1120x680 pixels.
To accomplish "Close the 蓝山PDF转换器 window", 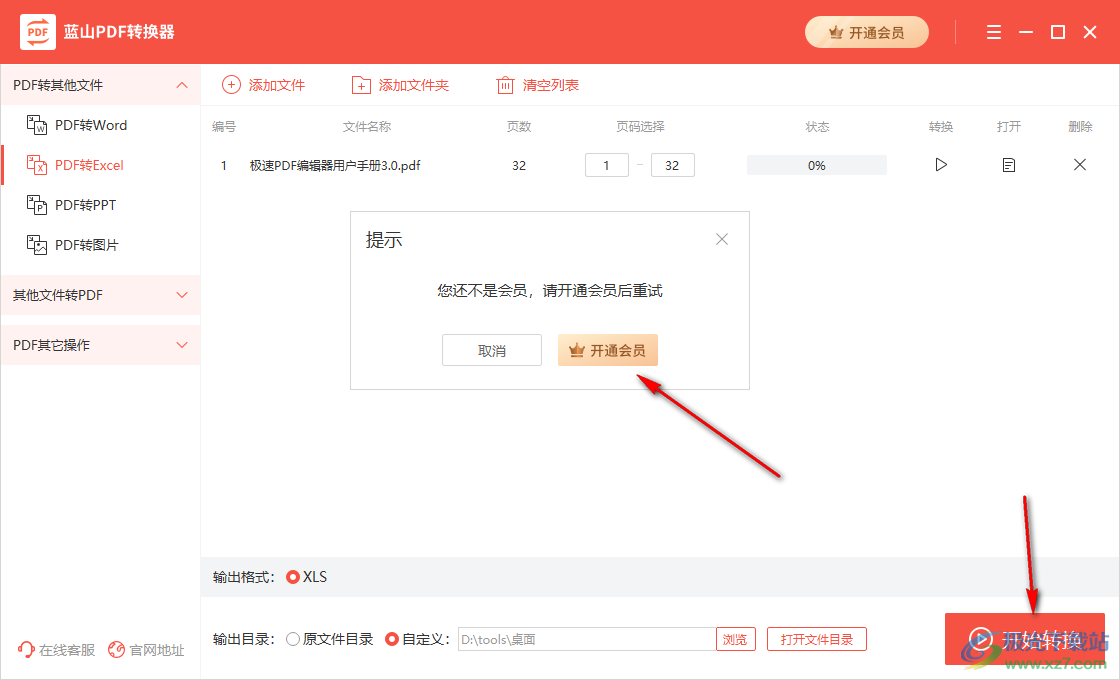I will 1090,32.
